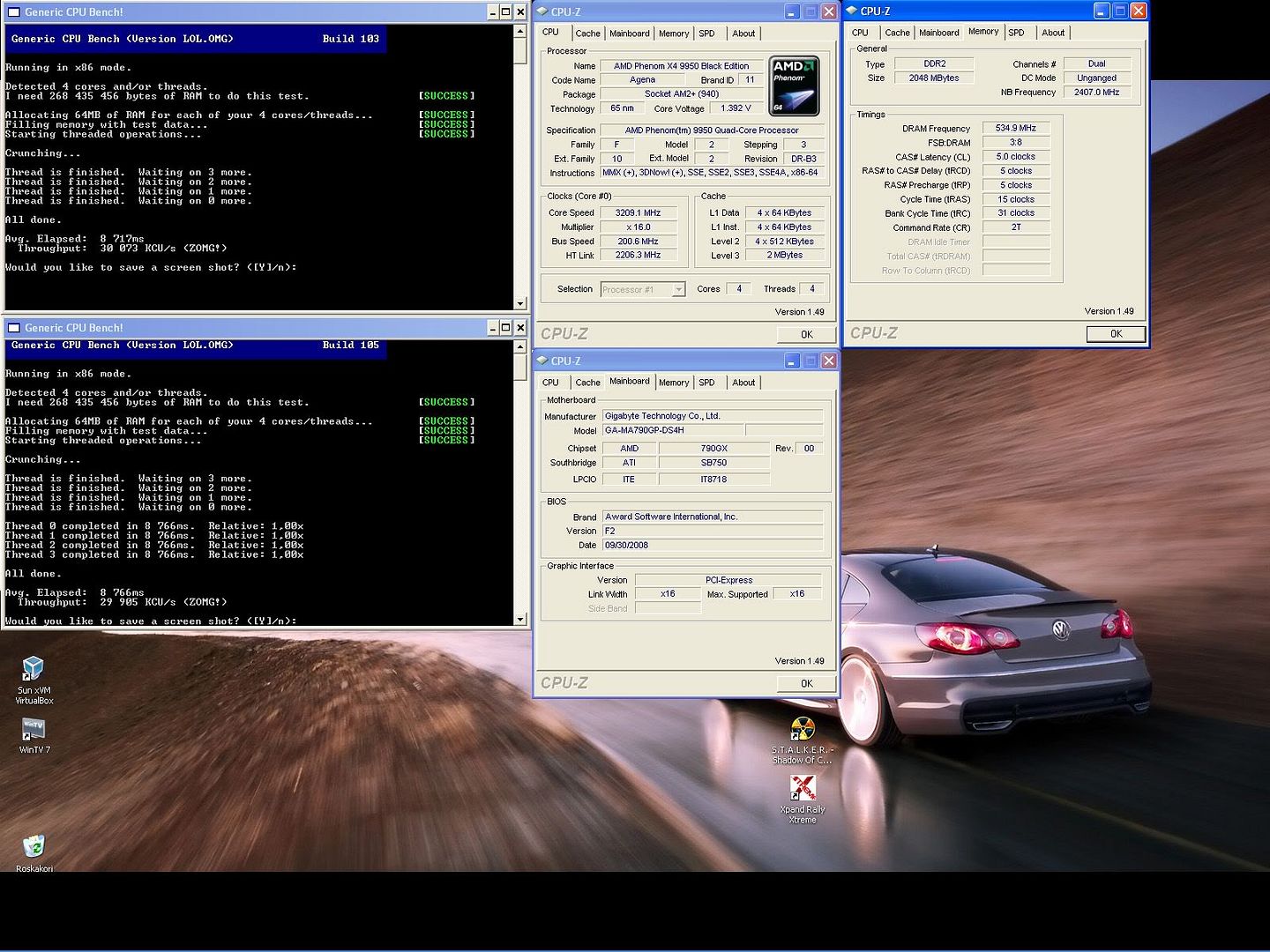The image size is (1270, 952).
Task: Maximize the bottom Generic CPU Bench window
Action: [x=506, y=328]
